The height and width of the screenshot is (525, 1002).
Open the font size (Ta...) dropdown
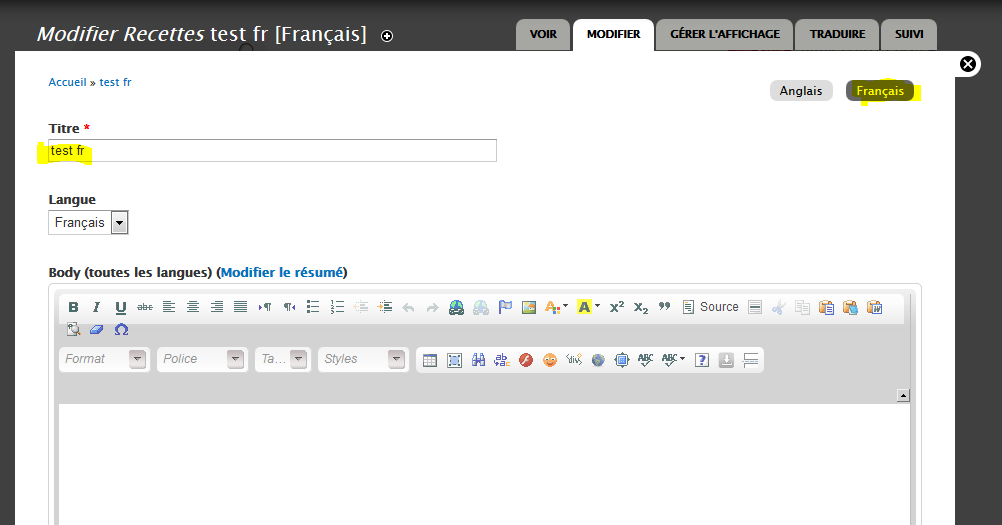[x=282, y=360]
